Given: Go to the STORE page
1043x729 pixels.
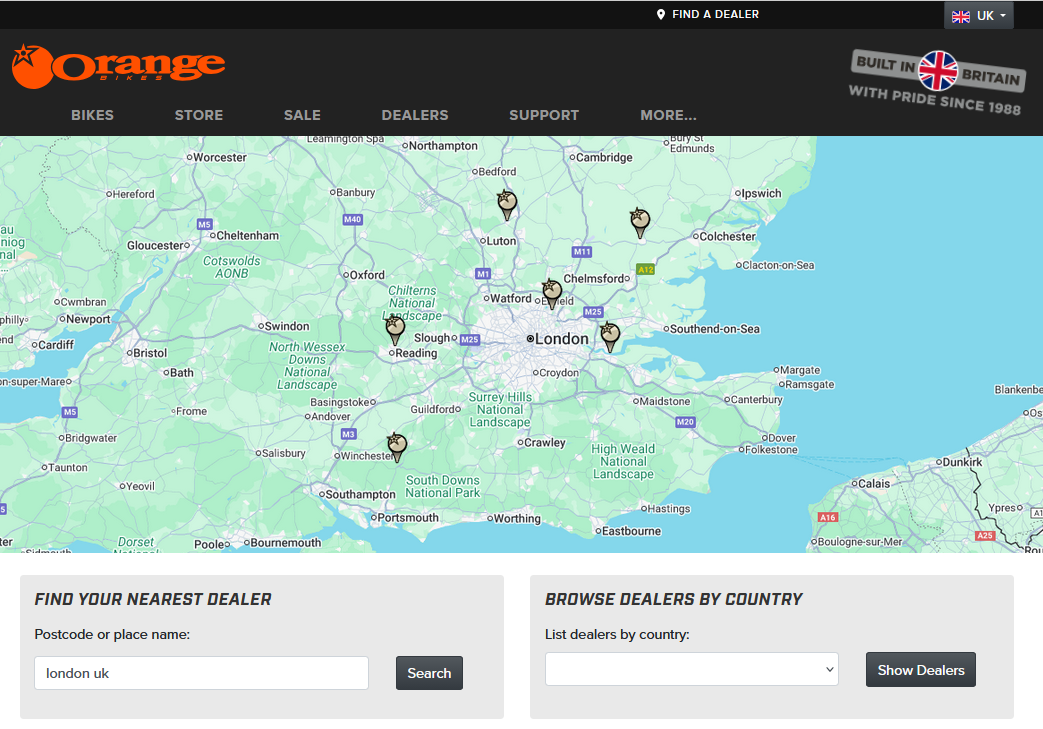Looking at the screenshot, I should (198, 115).
